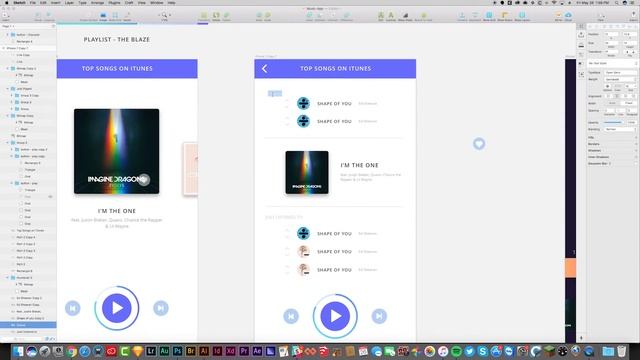The height and width of the screenshot is (360, 640).
Task: Click the Intersect boolean toolbar icon
Action: point(333,16)
